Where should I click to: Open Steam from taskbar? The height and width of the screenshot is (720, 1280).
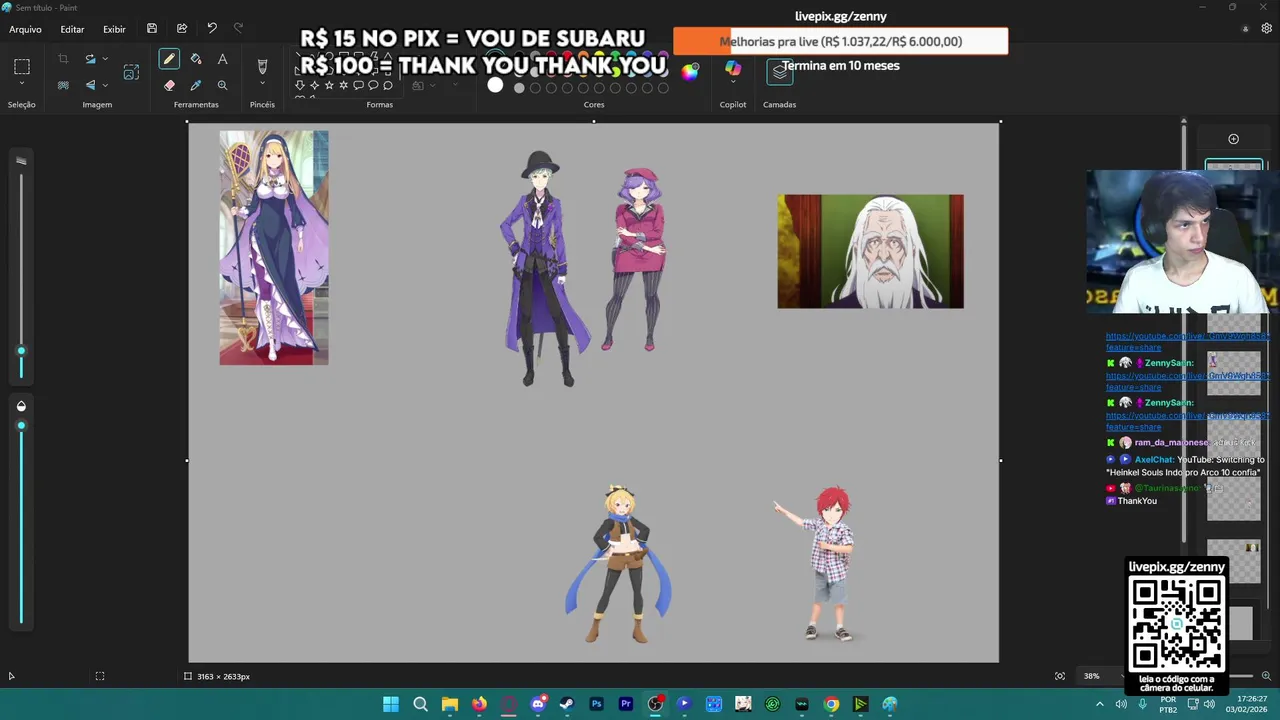point(567,704)
